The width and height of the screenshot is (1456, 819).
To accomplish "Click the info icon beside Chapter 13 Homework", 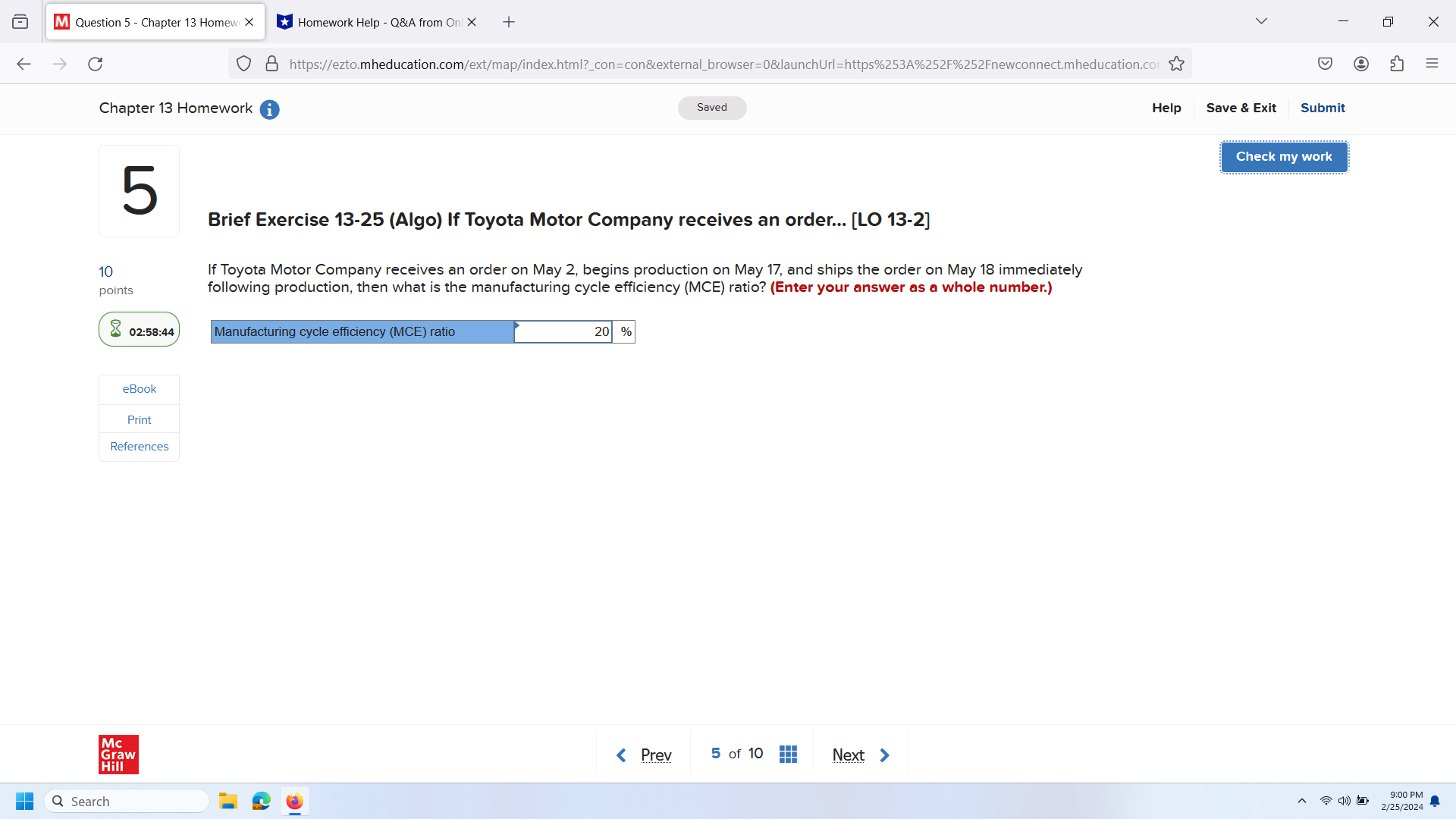I will coord(269,109).
